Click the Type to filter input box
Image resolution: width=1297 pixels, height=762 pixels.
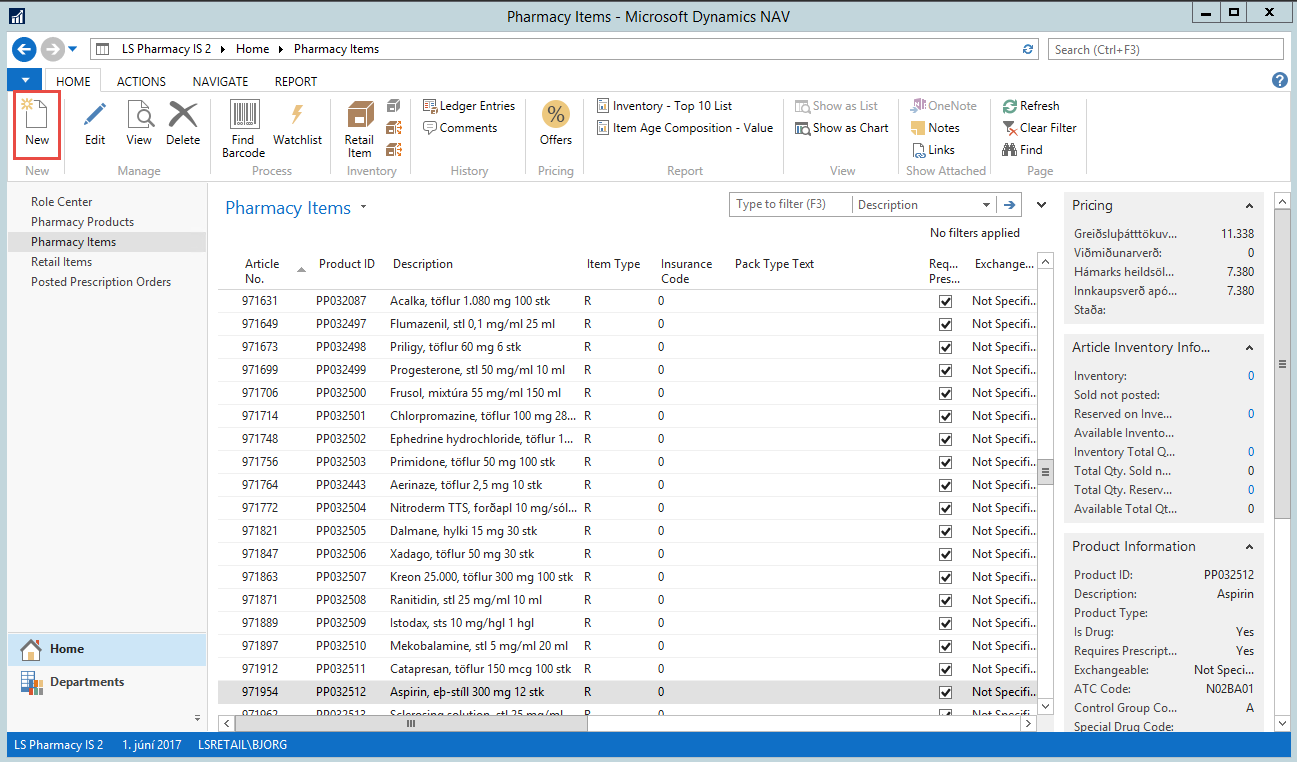(790, 205)
